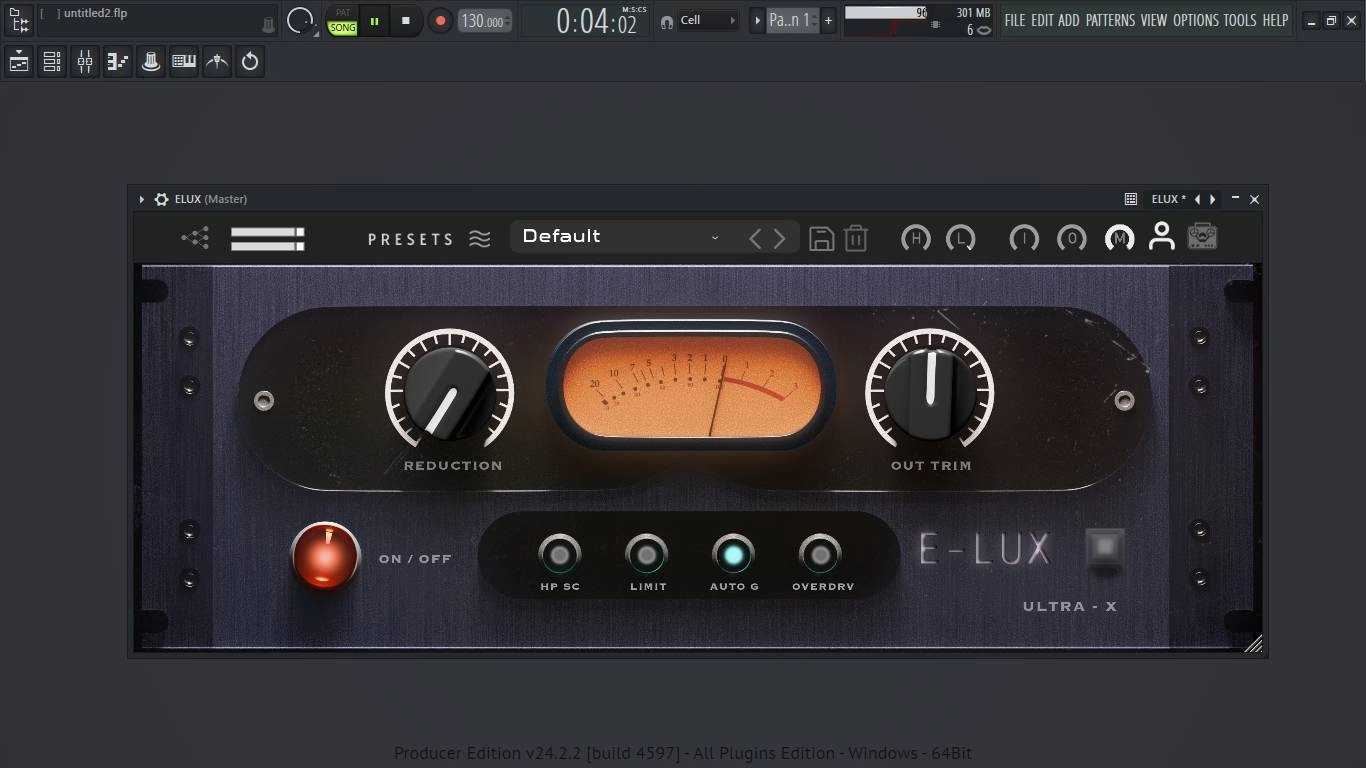The image size is (1366, 768).
Task: Open the project picker panel icon
Action: coord(18,19)
